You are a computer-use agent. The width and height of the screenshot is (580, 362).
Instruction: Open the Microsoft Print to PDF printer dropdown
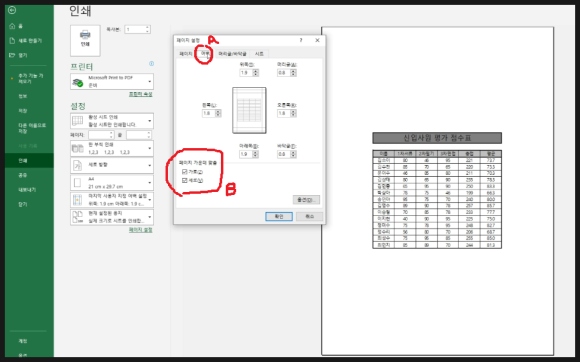[112, 82]
